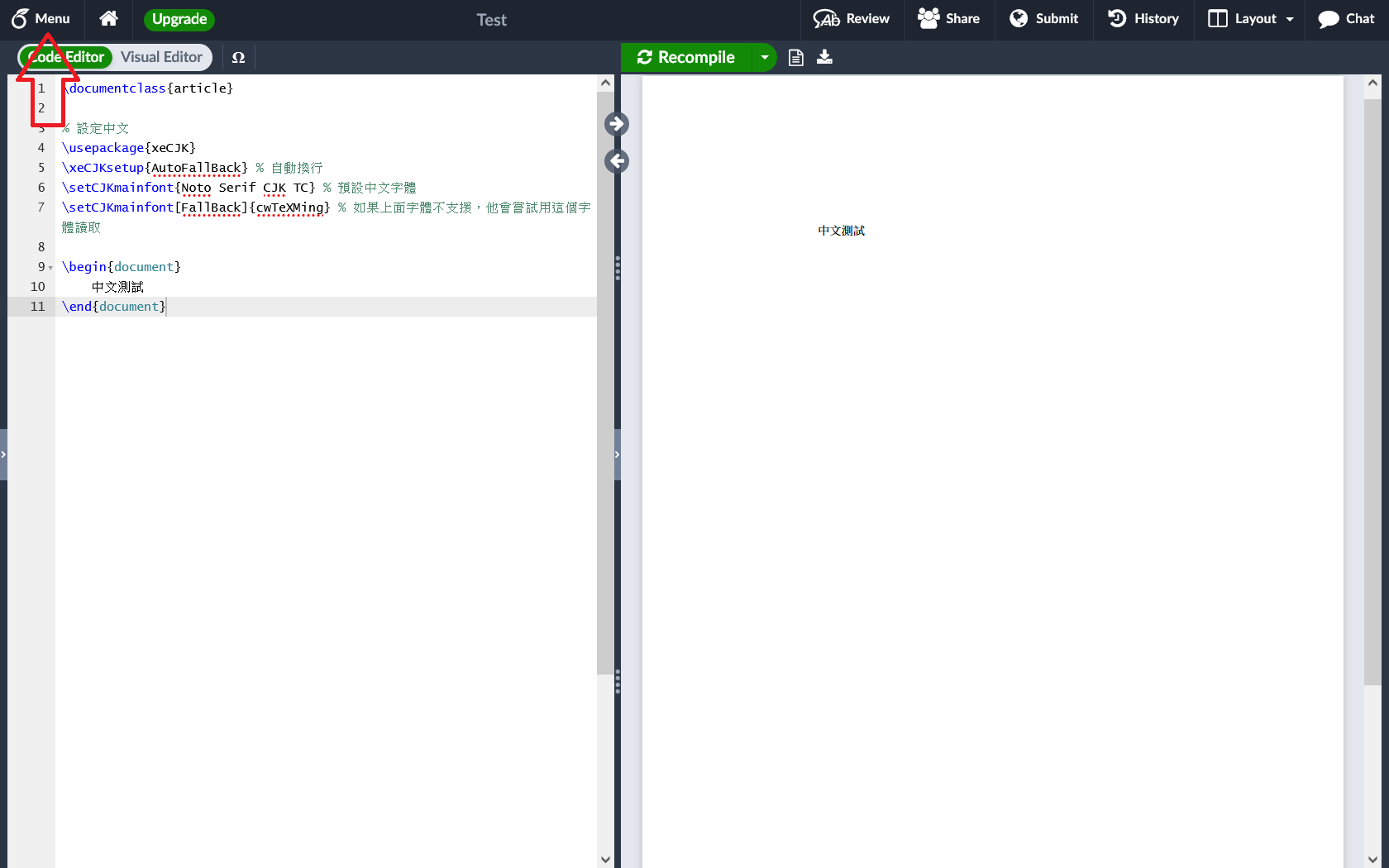Open the Recompile options dropdown arrow
1389x868 pixels.
pos(765,57)
